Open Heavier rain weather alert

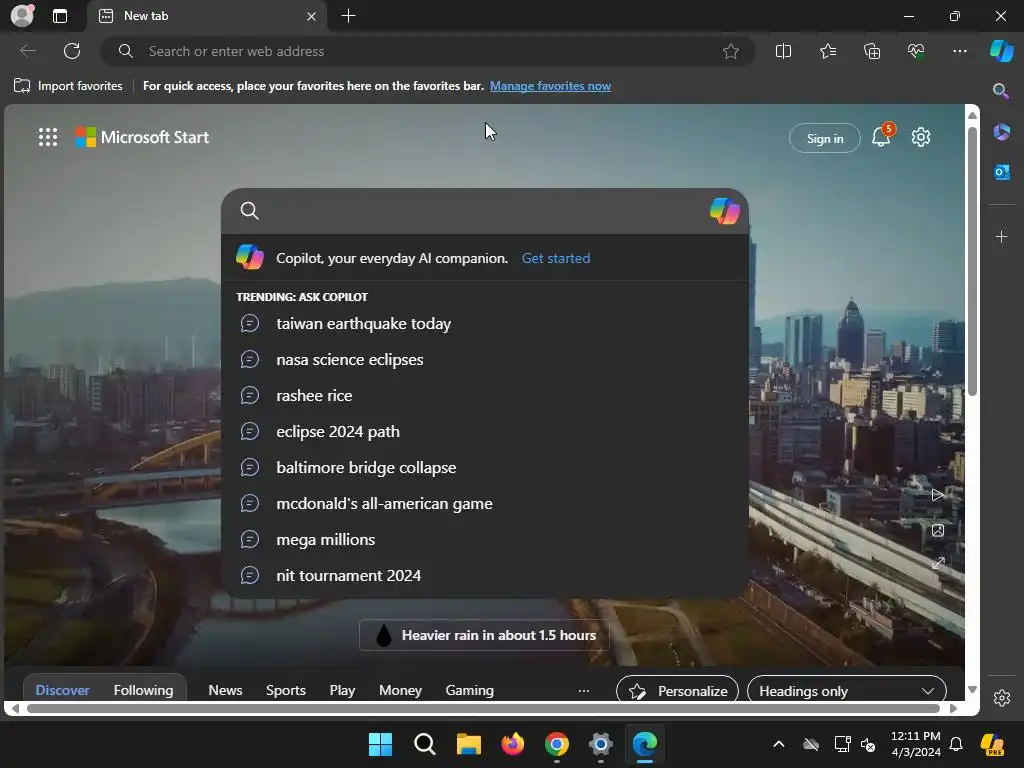(x=484, y=635)
